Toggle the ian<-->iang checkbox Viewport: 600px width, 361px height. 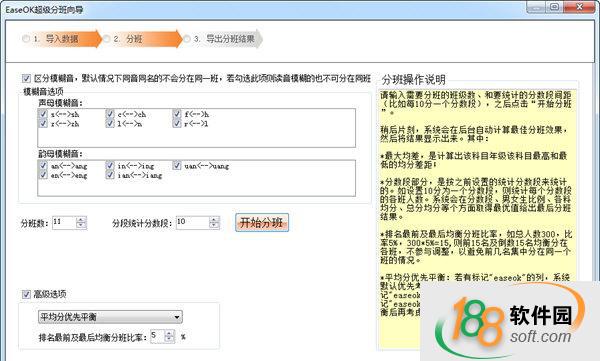[x=110, y=175]
